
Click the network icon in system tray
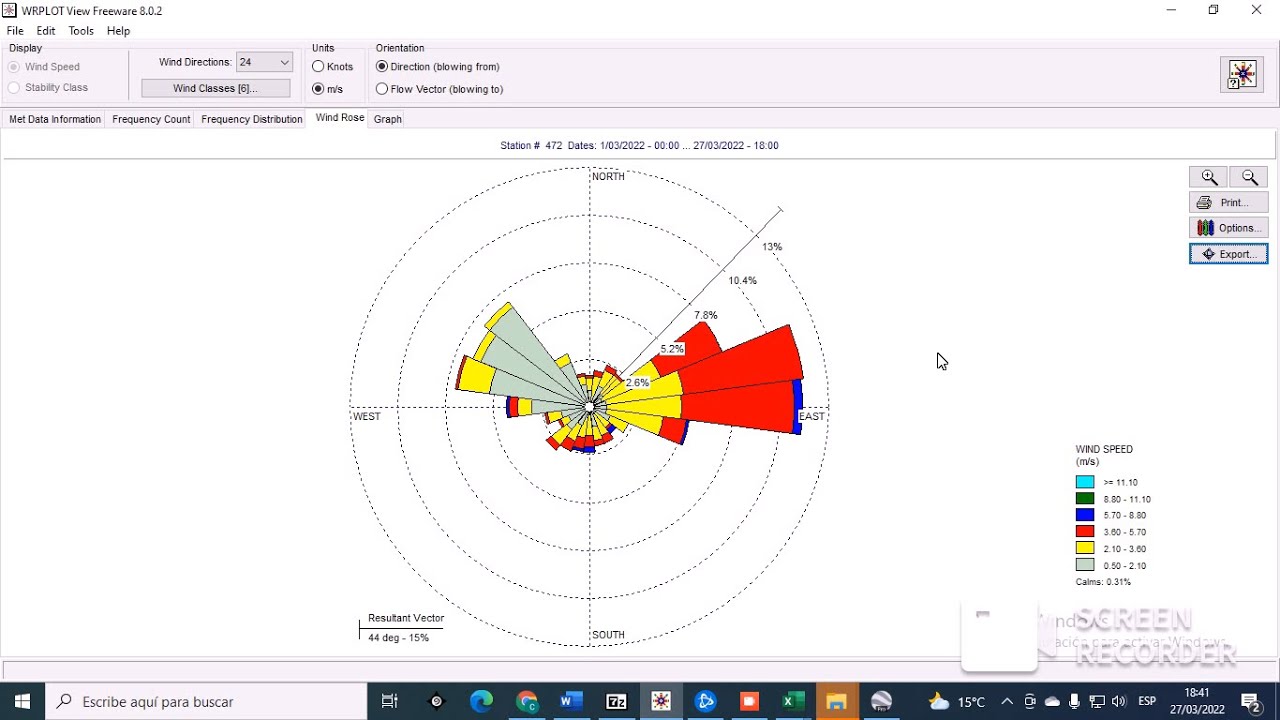point(1097,702)
